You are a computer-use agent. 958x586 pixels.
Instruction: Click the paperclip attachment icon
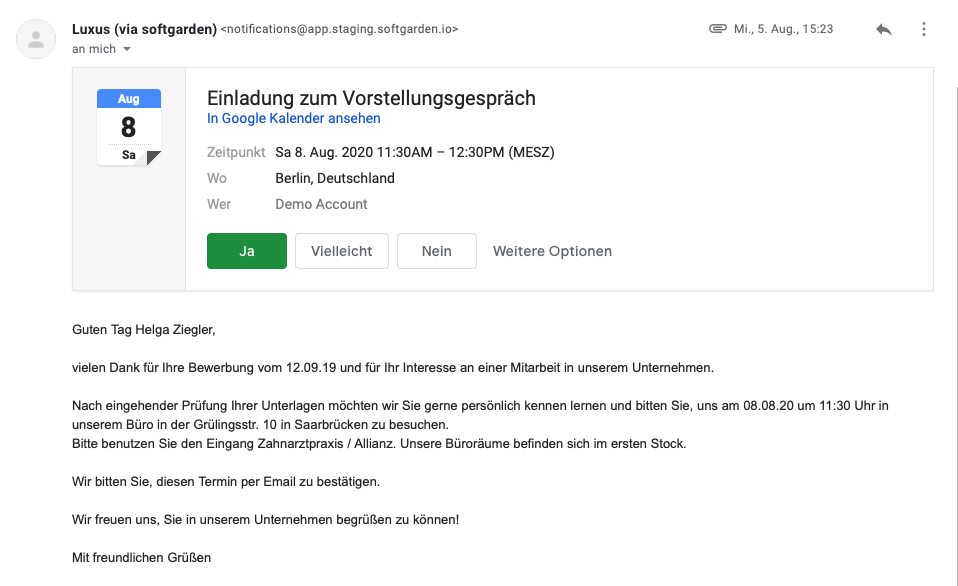(717, 29)
